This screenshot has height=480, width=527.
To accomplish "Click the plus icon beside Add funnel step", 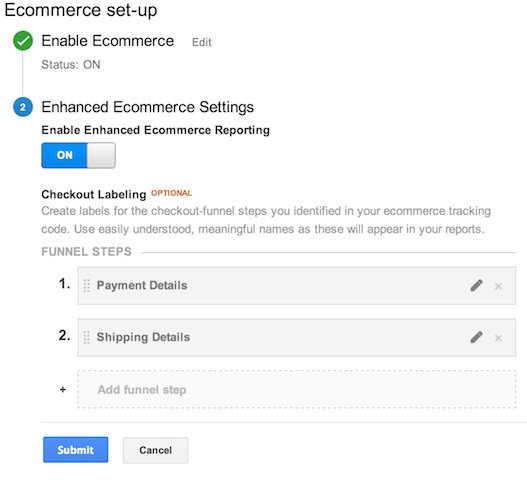I will [63, 390].
